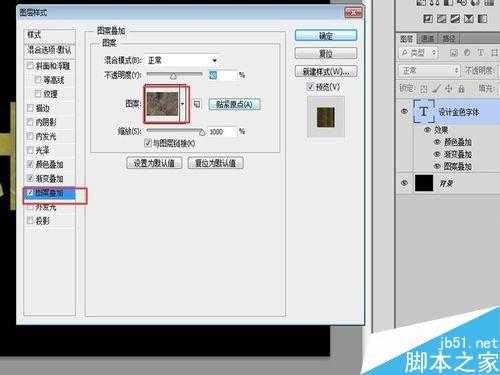Click the 缩放 percentage input field
Image resolution: width=500 pixels, height=375 pixels.
tap(222, 132)
